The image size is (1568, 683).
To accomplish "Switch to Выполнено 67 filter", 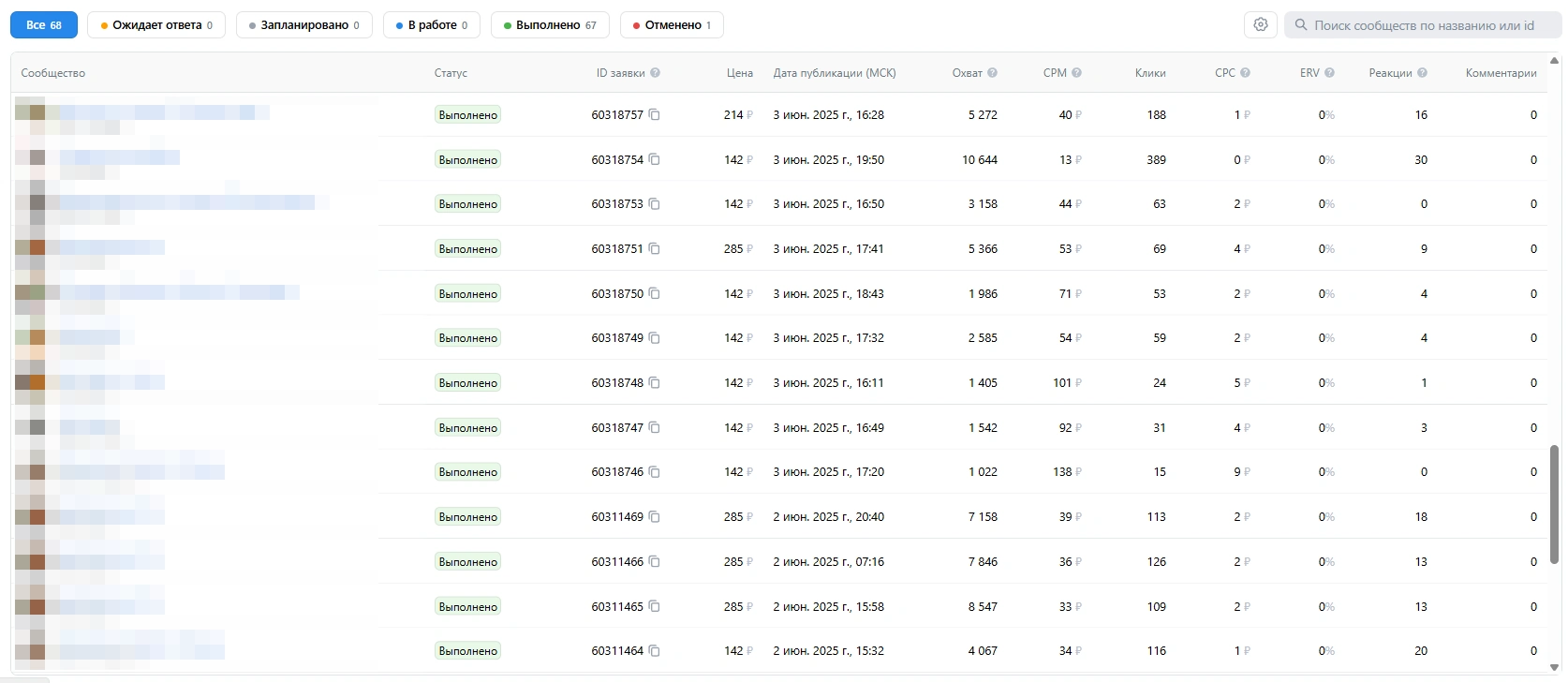I will point(550,25).
